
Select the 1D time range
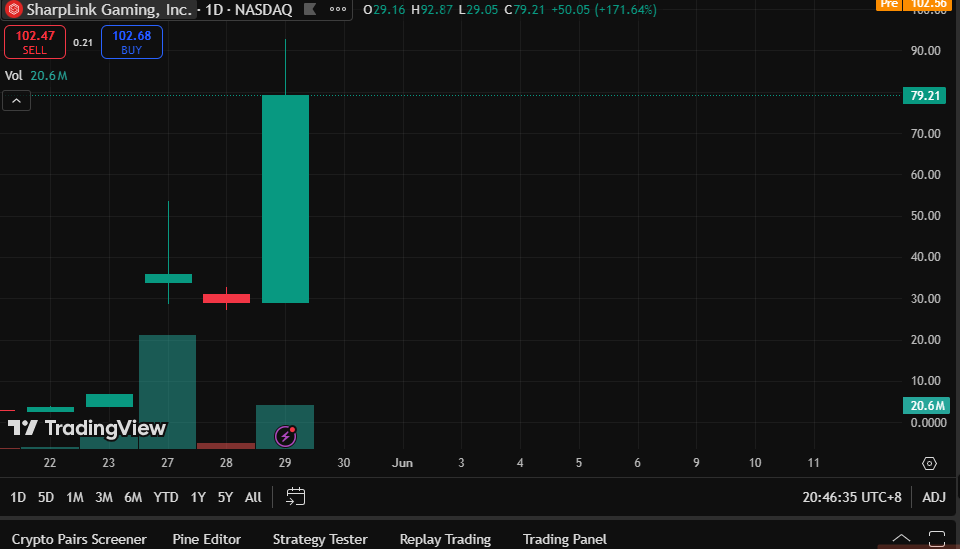(x=18, y=497)
